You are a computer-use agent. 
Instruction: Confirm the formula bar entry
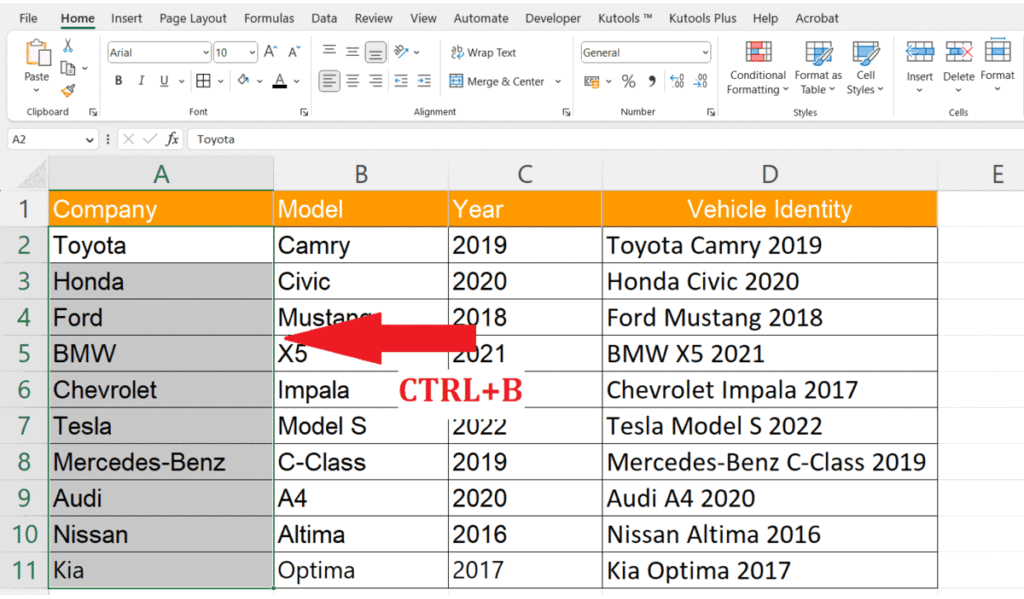click(x=150, y=139)
